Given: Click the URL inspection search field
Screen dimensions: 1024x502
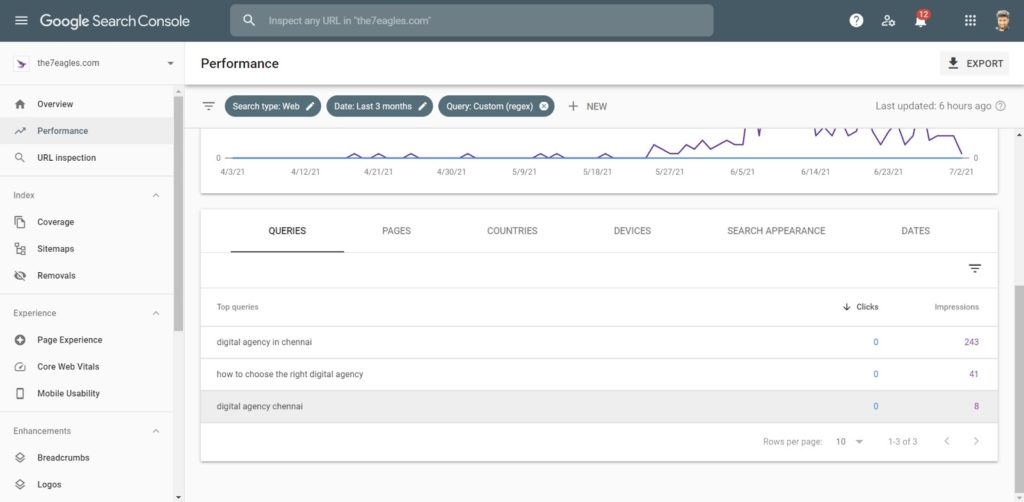Looking at the screenshot, I should 470,20.
